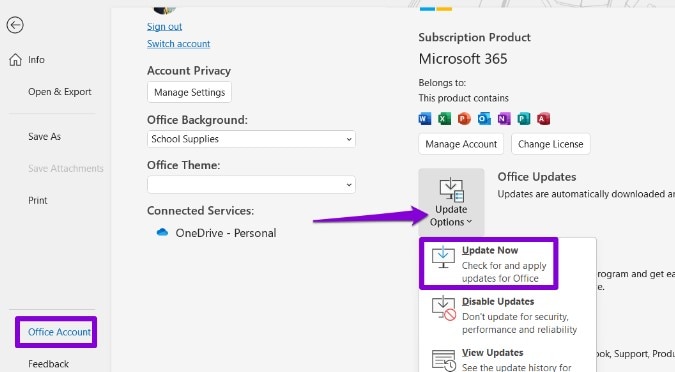Image resolution: width=675 pixels, height=372 pixels.
Task: Open the Info page
Action: pyautogui.click(x=36, y=60)
